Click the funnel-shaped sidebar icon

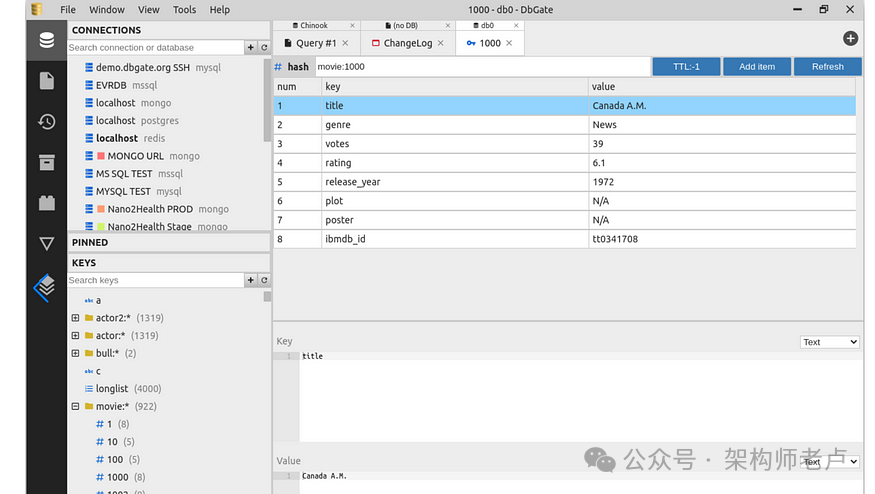click(46, 243)
